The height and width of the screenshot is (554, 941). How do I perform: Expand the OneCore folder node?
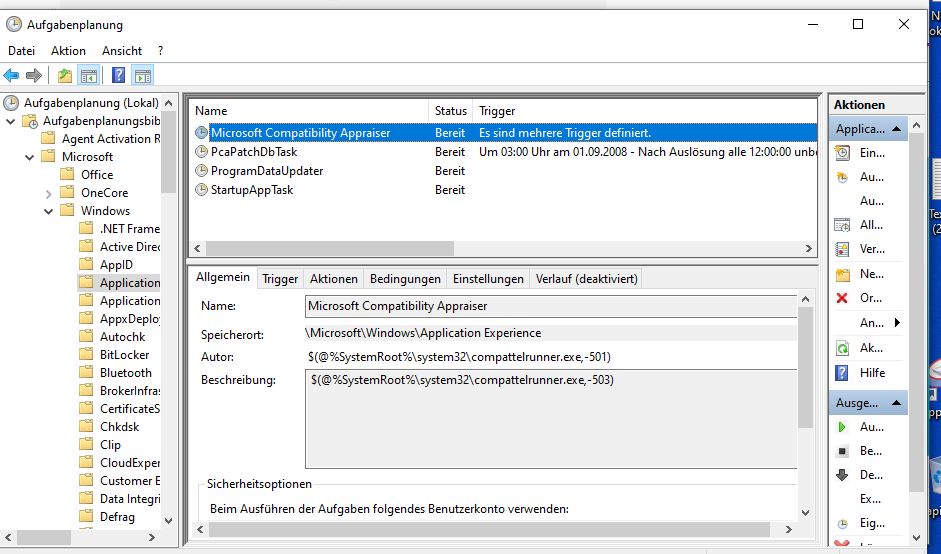coord(49,193)
